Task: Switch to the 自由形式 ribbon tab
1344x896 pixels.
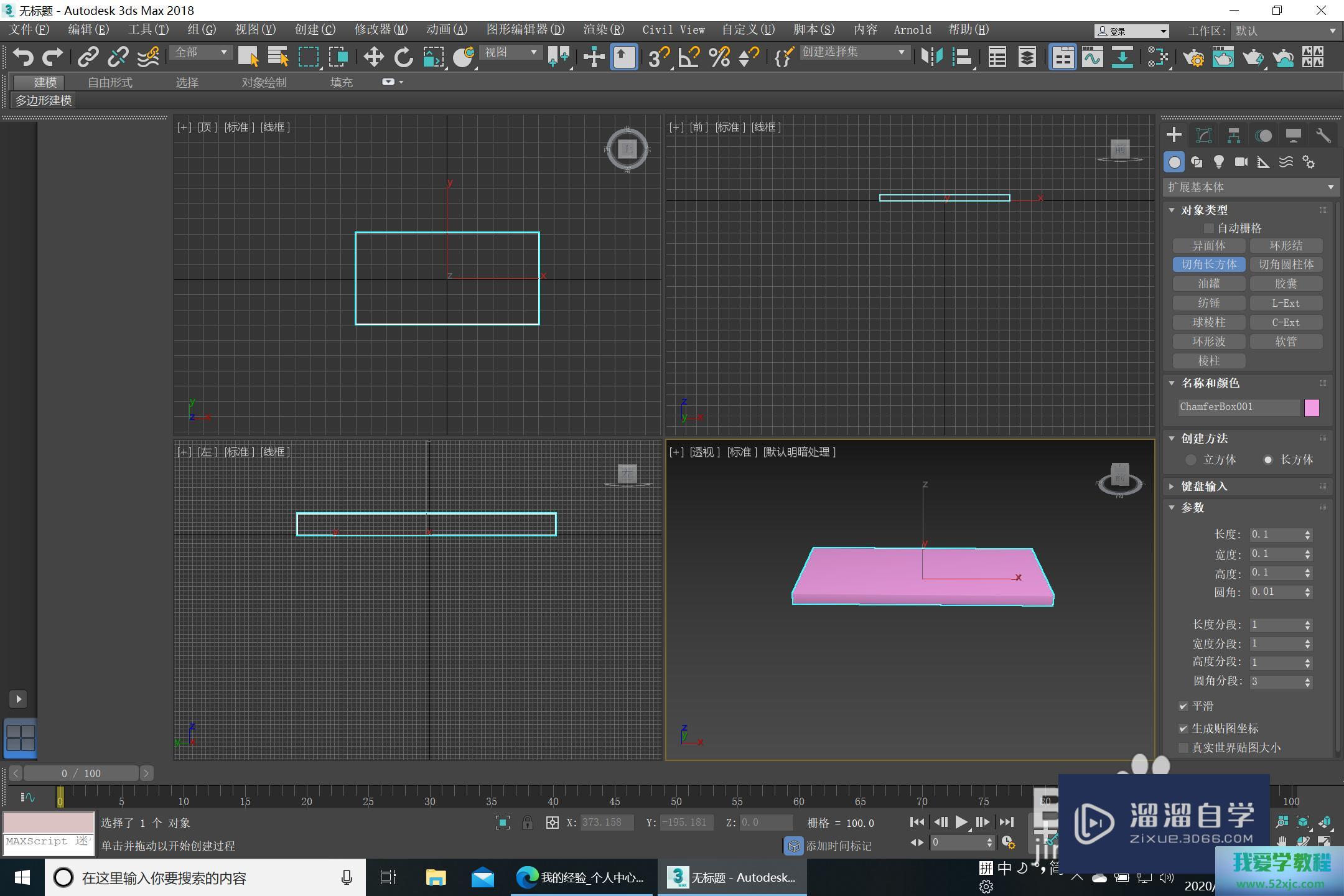Action: coord(110,82)
